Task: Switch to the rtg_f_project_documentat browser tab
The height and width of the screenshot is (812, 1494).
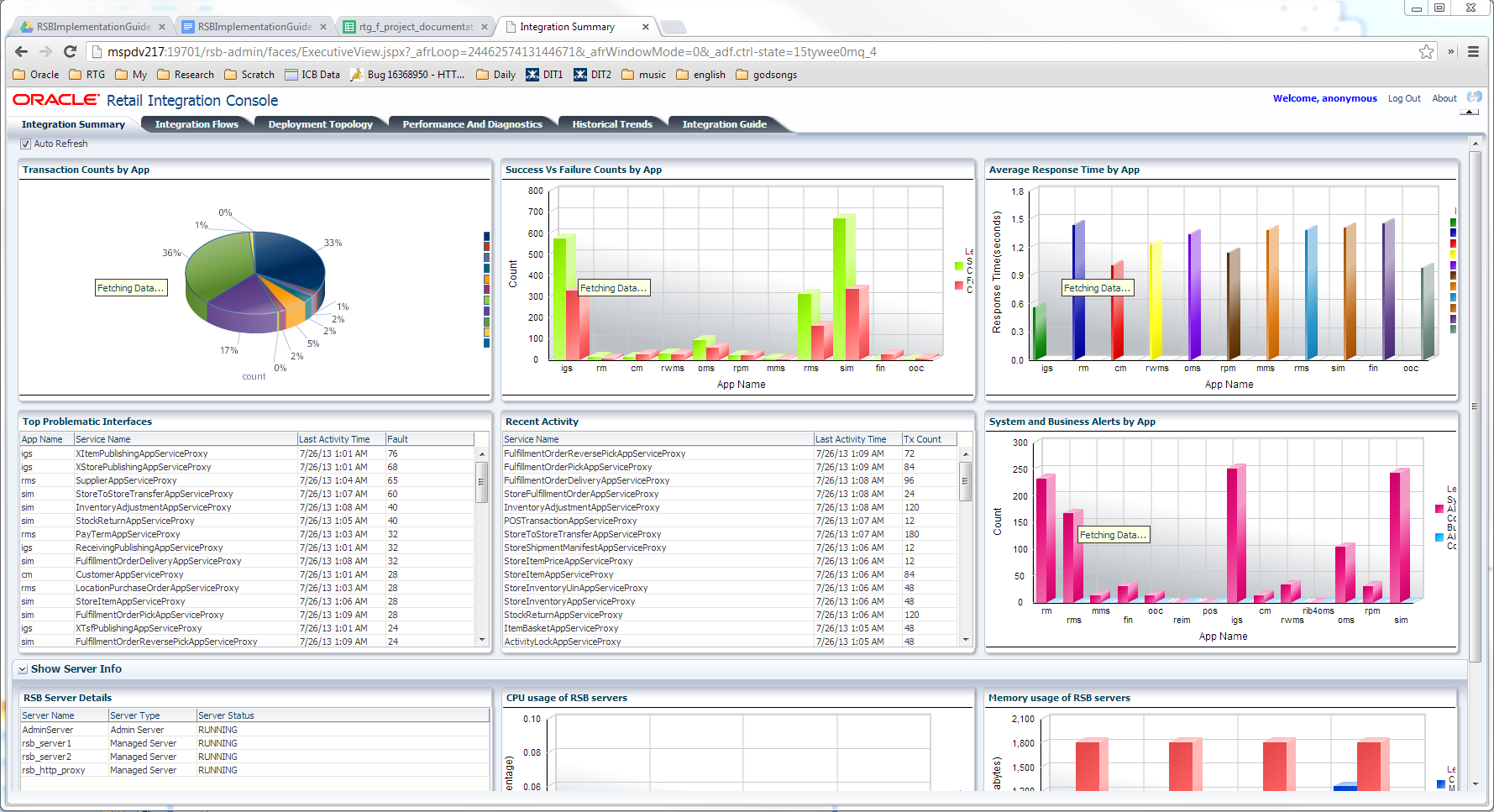Action: click(416, 27)
